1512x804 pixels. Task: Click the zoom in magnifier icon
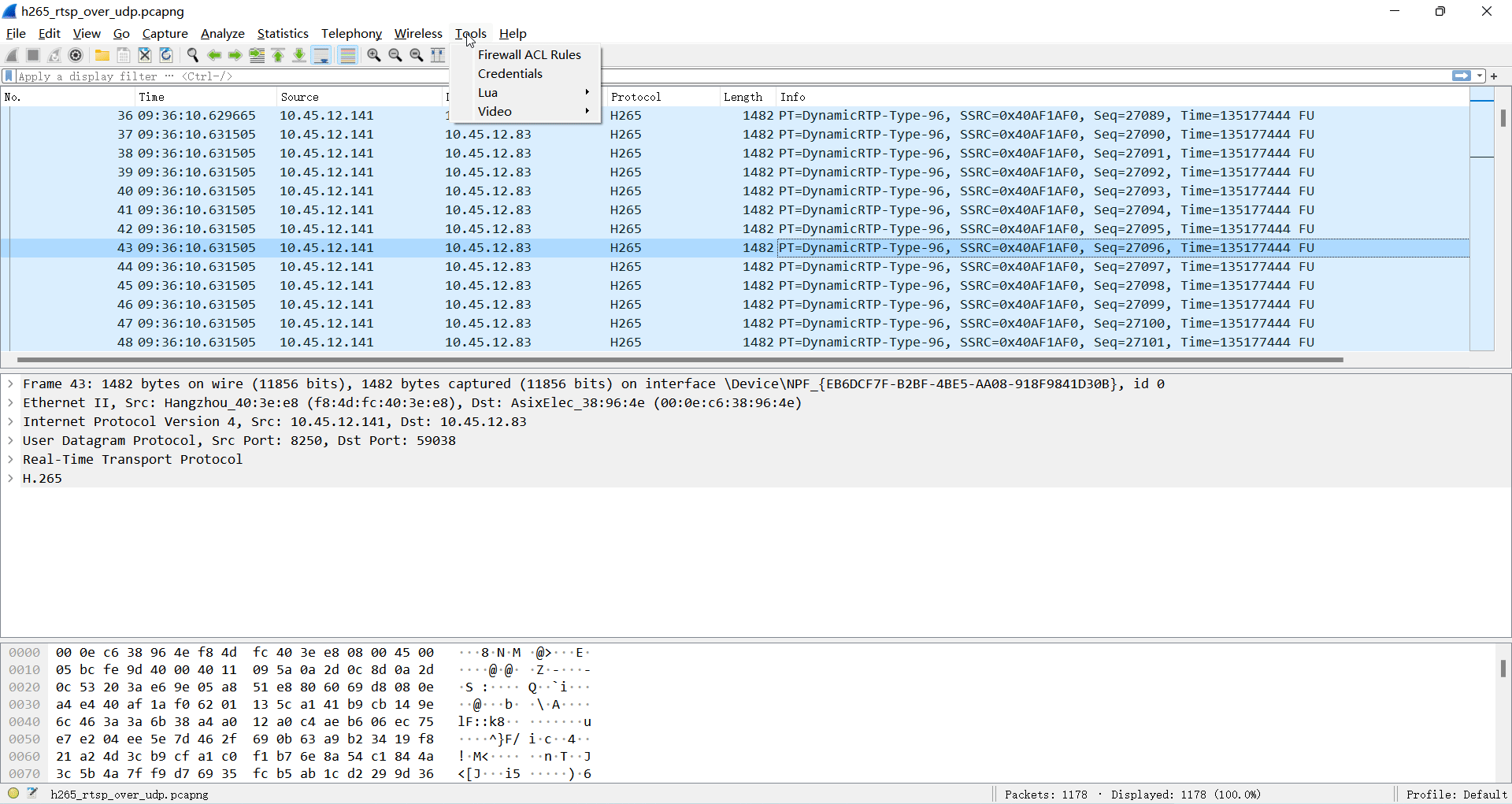374,55
